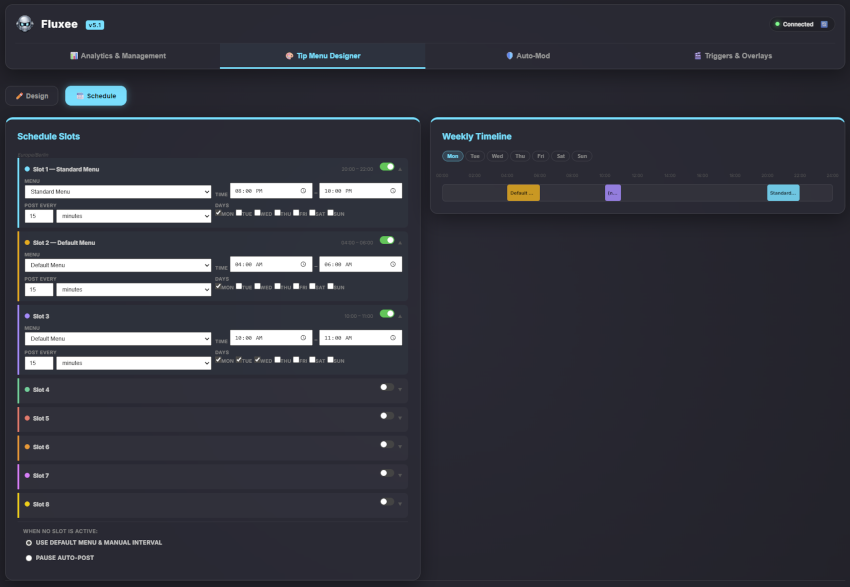Click the orange color dot beside Slot 2
The image size is (850, 587).
tap(25, 242)
